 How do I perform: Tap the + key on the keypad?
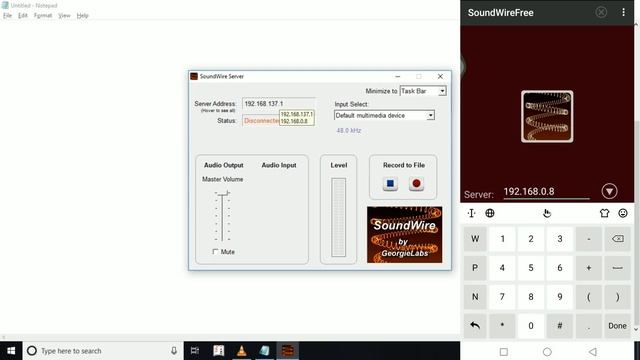coord(589,268)
